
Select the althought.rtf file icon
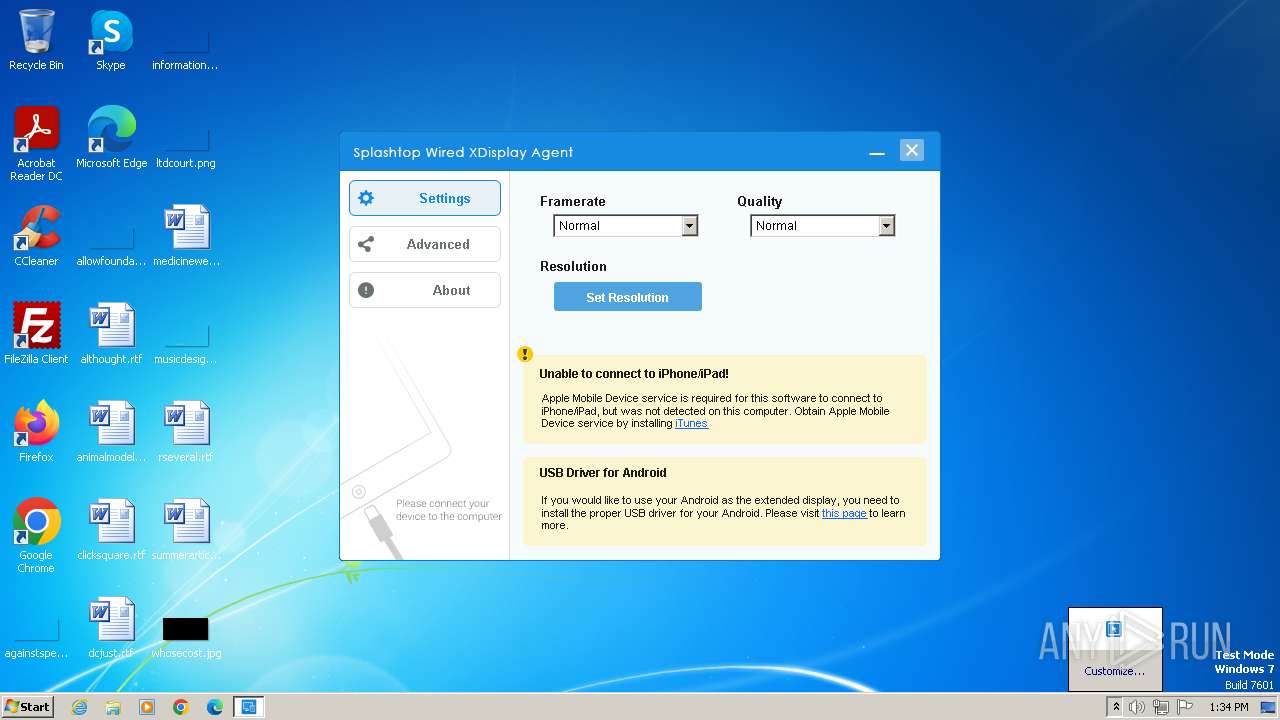tap(111, 334)
